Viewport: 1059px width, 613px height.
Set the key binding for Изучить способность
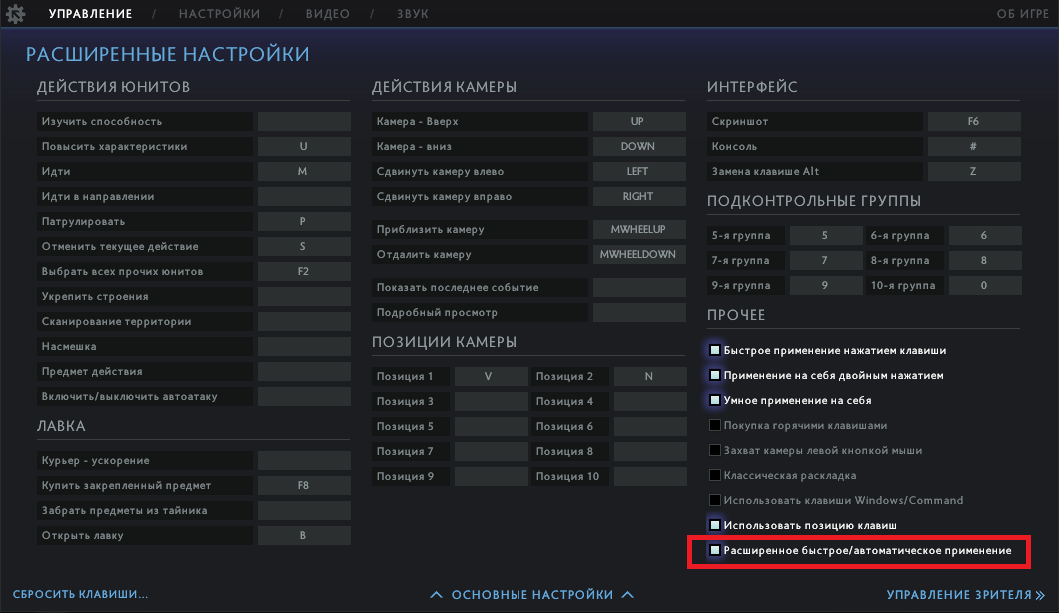tap(304, 122)
